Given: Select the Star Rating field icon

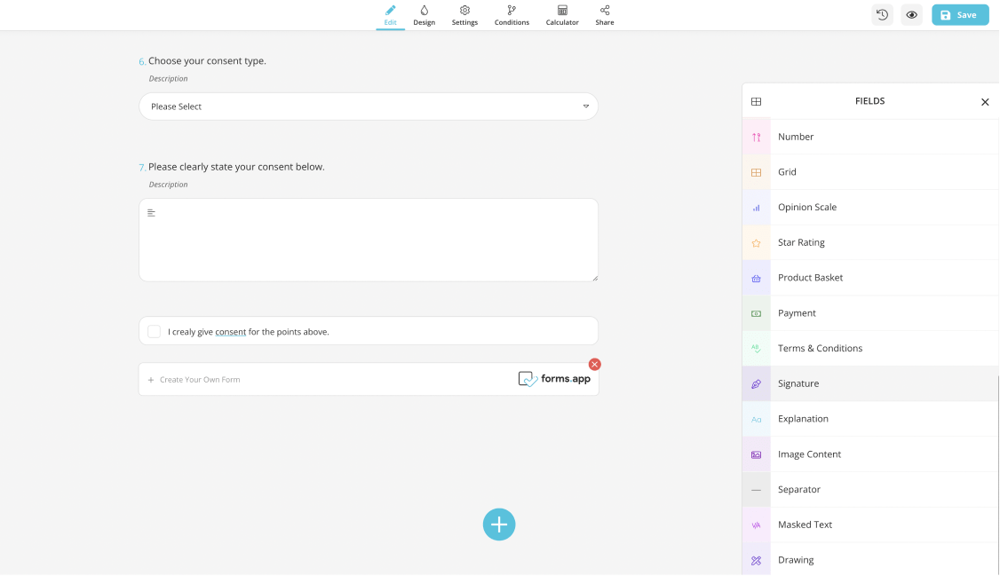Looking at the screenshot, I should tap(756, 243).
